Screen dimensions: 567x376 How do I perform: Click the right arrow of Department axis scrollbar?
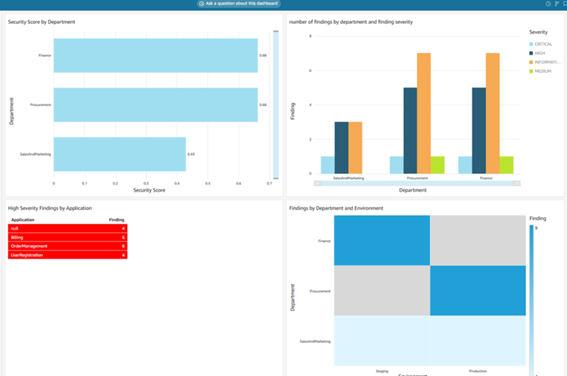coord(517,183)
